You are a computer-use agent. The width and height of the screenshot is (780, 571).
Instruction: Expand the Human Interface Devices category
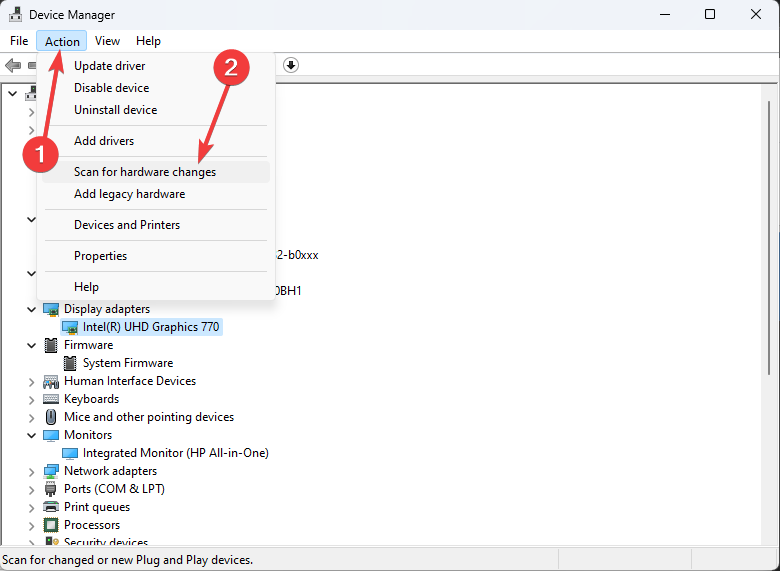tap(31, 381)
